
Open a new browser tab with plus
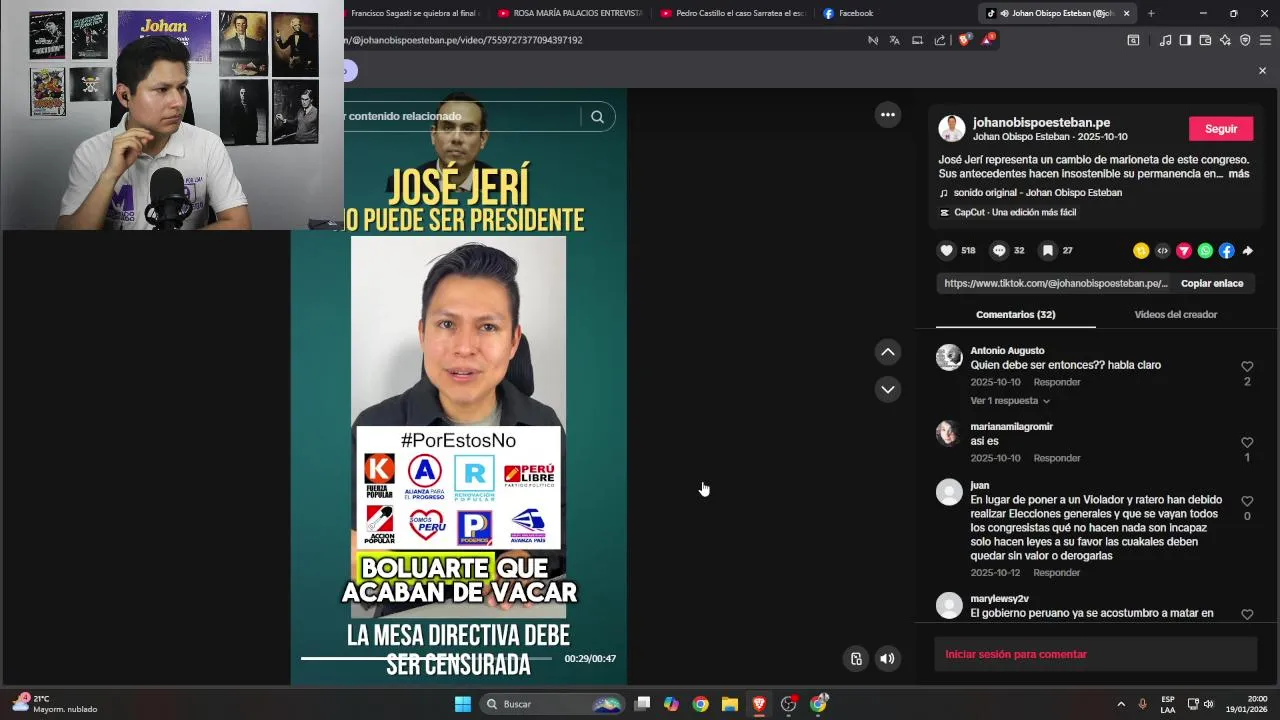[1151, 13]
